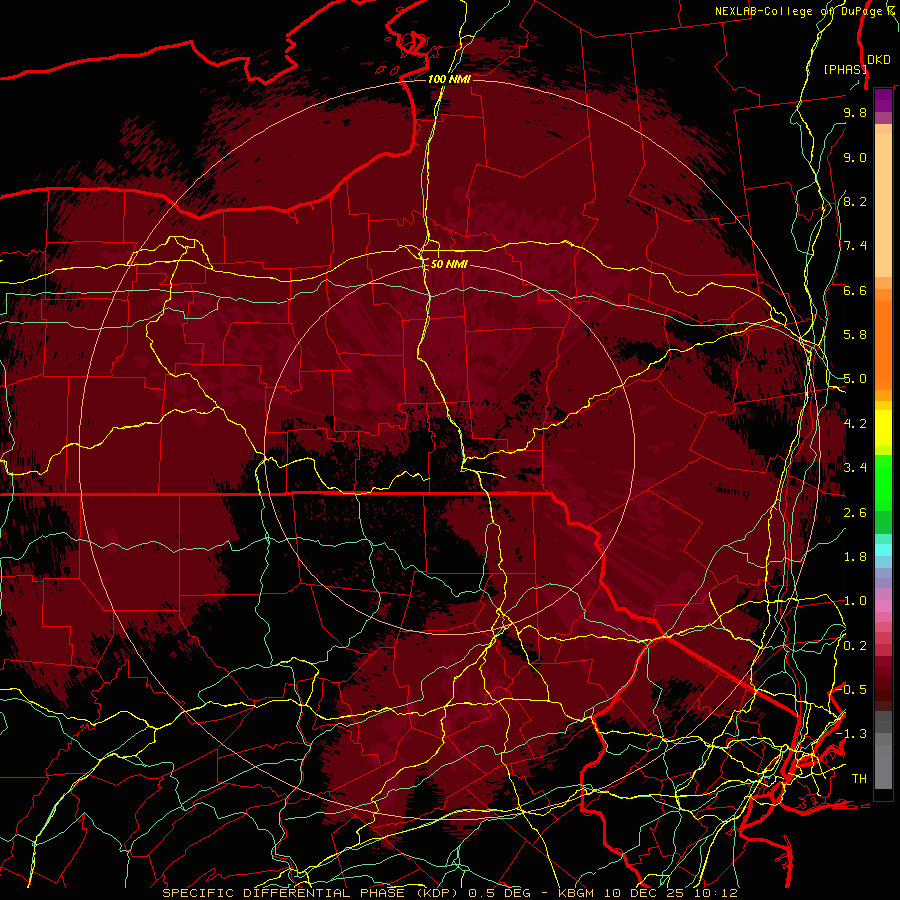Click the 100 NMI range ring label

point(449,79)
